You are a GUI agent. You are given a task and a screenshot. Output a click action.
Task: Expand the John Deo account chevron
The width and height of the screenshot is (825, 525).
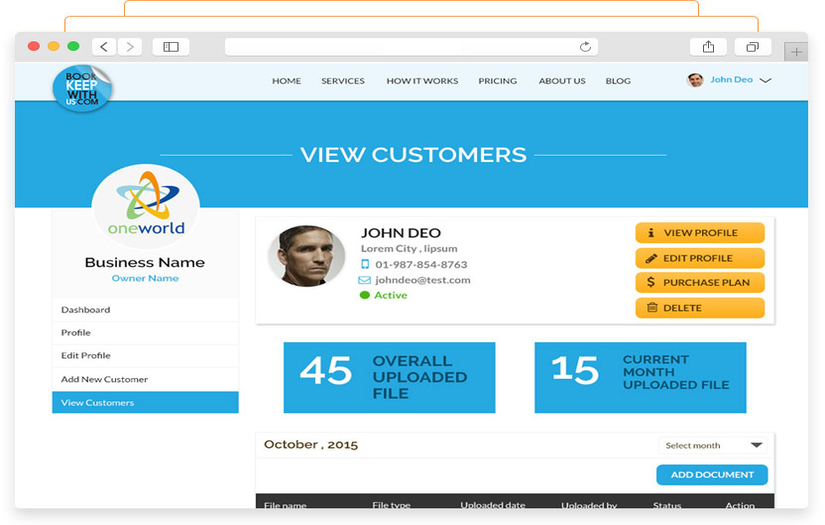pos(765,80)
